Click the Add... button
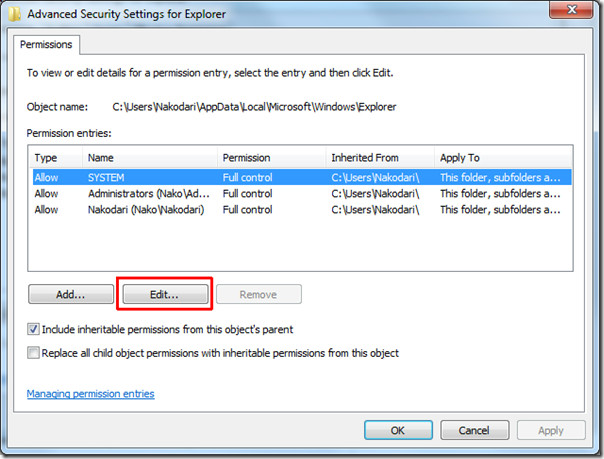Viewport: 604px width, 459px height. point(70,295)
